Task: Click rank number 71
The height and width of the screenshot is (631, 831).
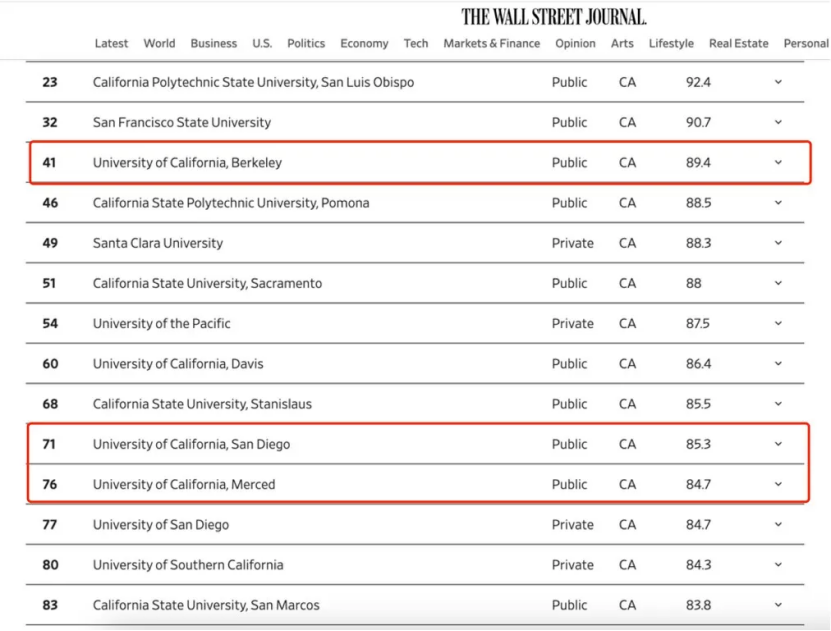Action: click(49, 445)
